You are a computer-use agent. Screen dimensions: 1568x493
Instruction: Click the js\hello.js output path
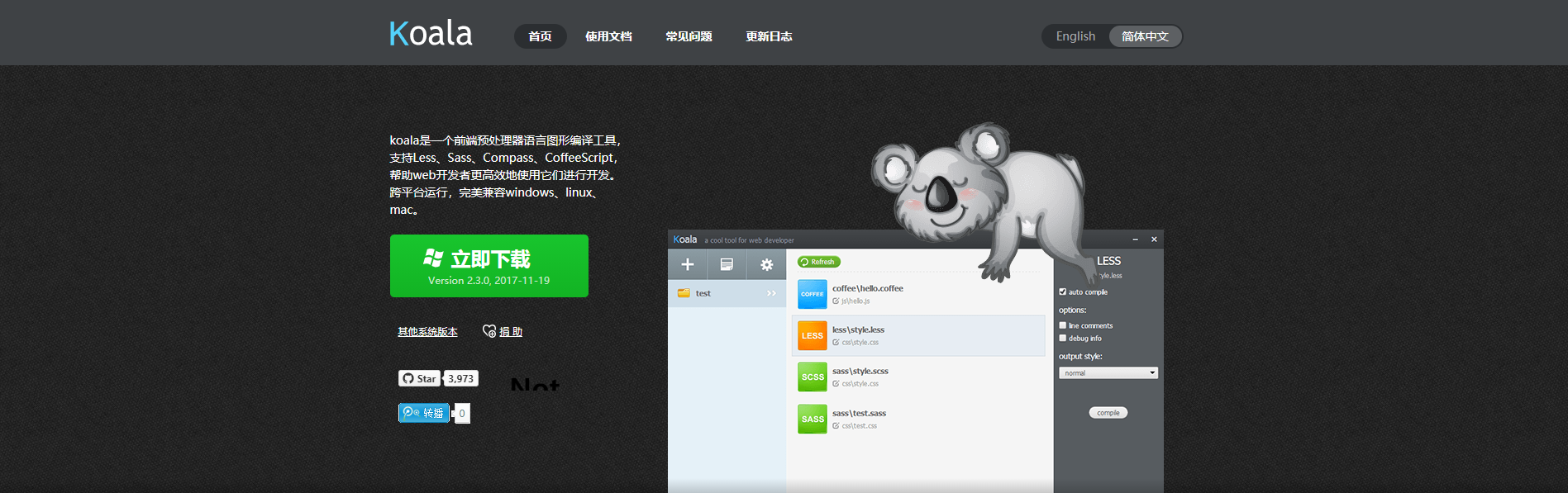coord(855,301)
